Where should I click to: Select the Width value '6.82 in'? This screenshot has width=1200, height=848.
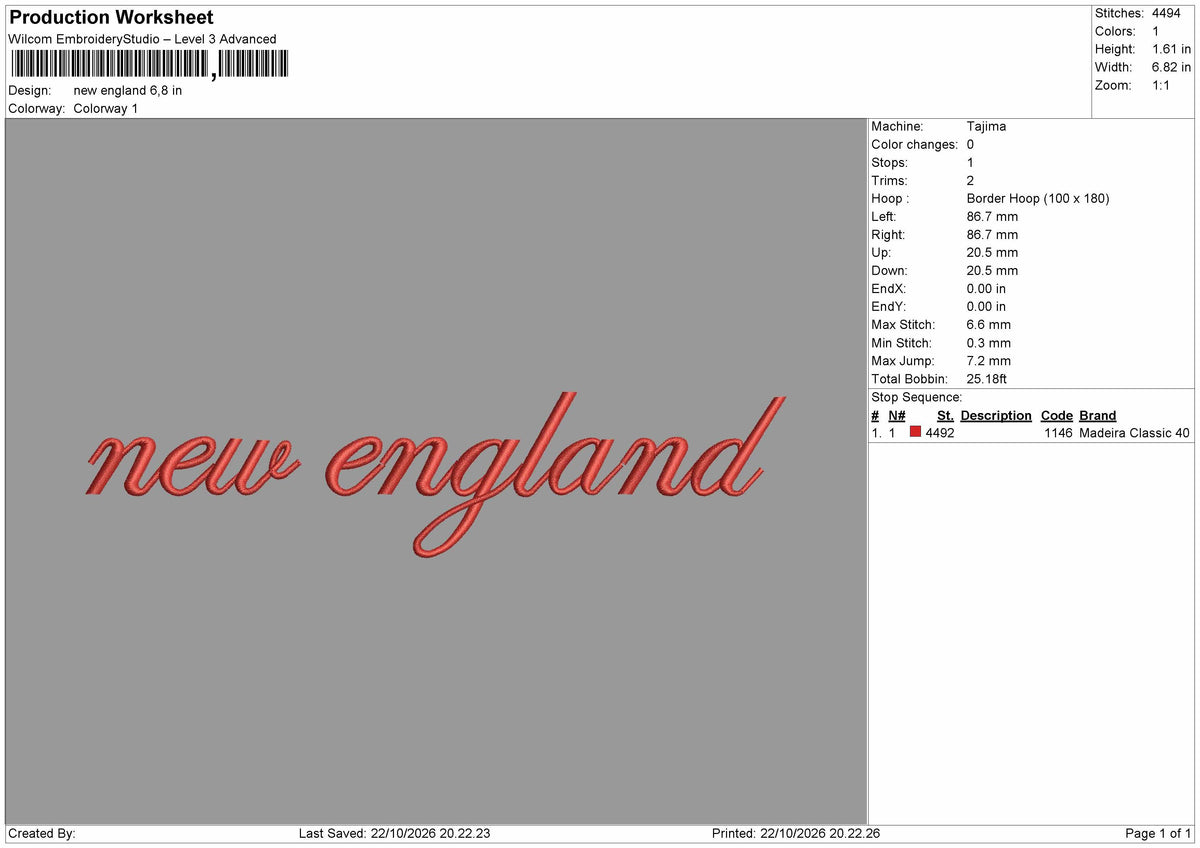point(1172,67)
